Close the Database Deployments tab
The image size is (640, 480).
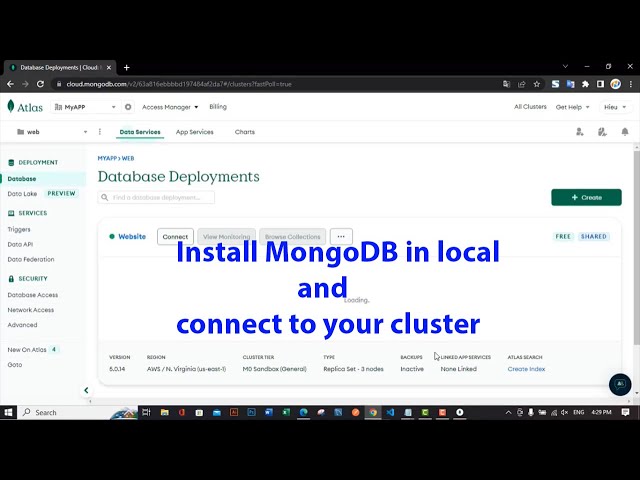(x=109, y=68)
